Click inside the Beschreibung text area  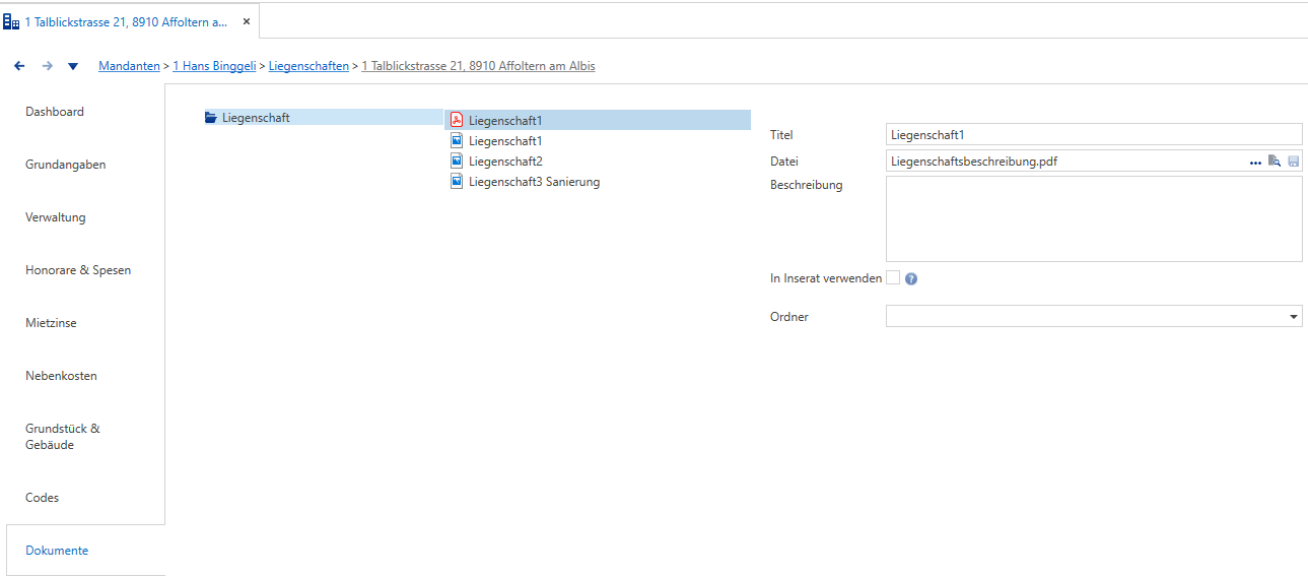coord(1094,219)
